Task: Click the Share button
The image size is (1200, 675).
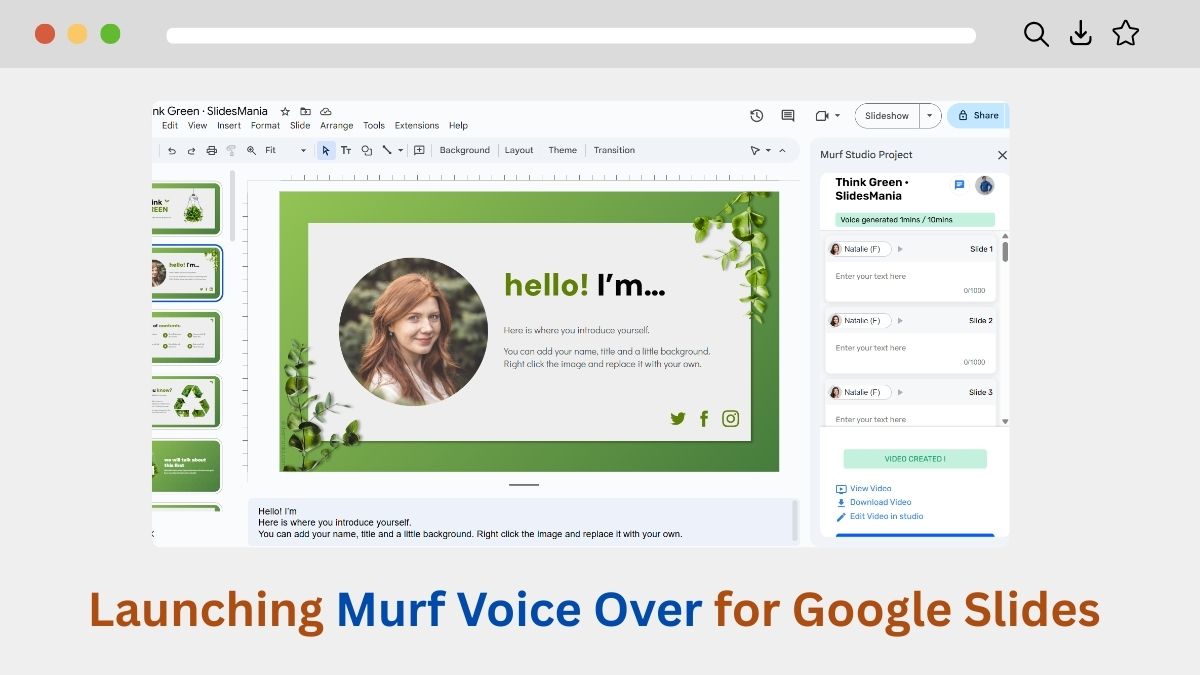Action: (x=978, y=116)
